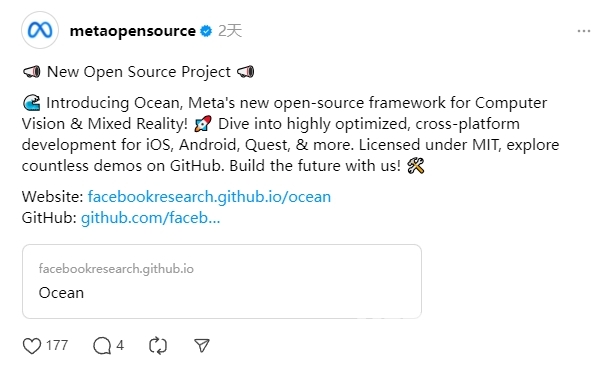Click the New Open Source Project headline
This screenshot has height=367, width=606.
tap(139, 72)
